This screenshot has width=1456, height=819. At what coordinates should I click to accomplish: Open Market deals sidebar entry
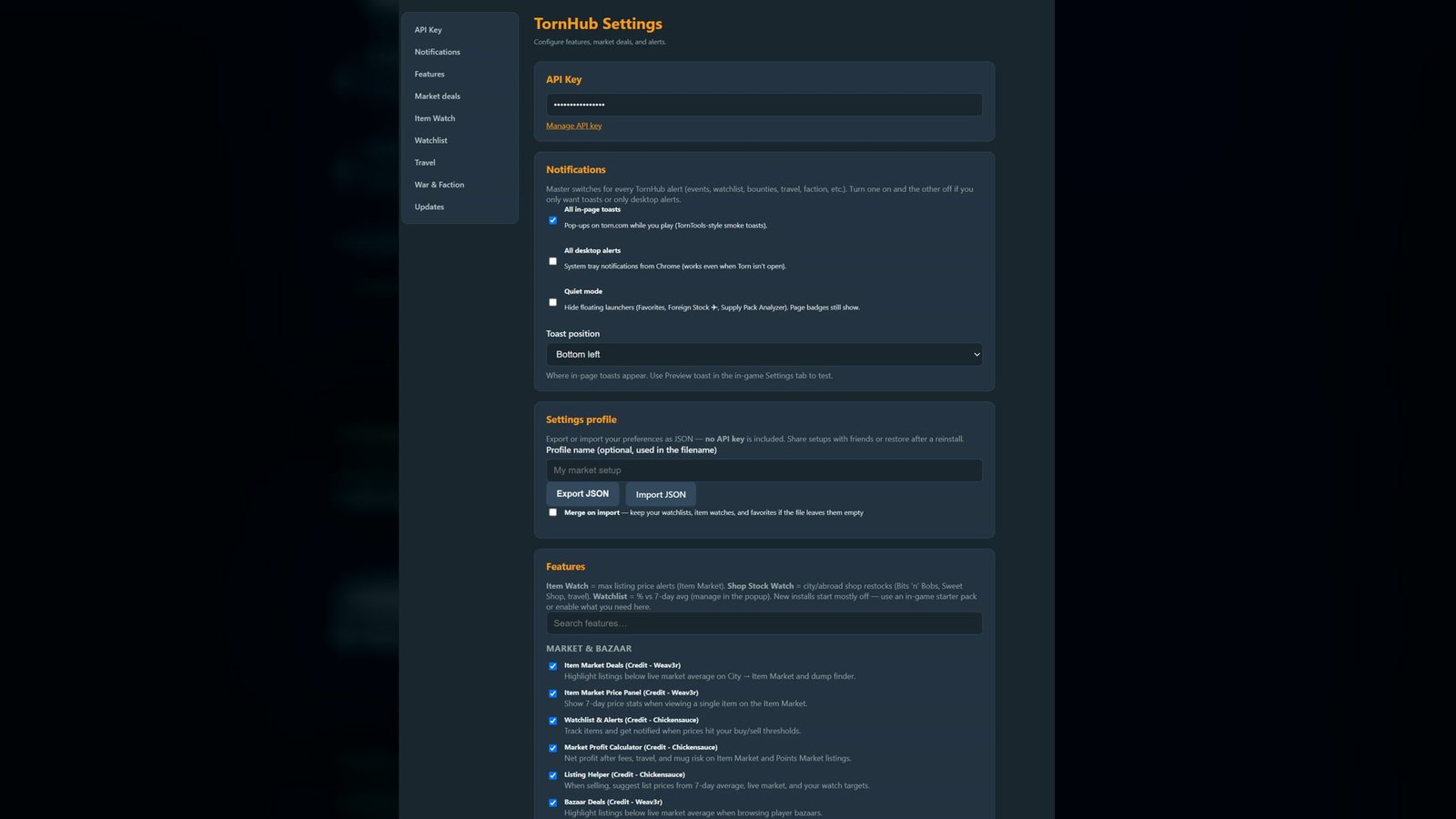(438, 96)
